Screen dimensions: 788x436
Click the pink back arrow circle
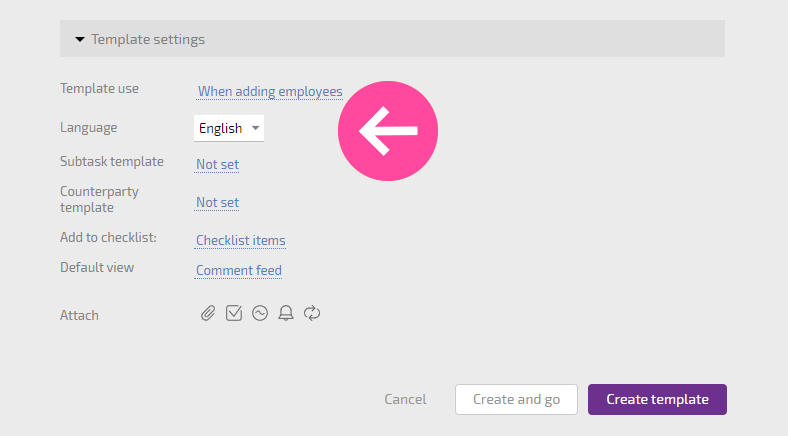(x=388, y=131)
